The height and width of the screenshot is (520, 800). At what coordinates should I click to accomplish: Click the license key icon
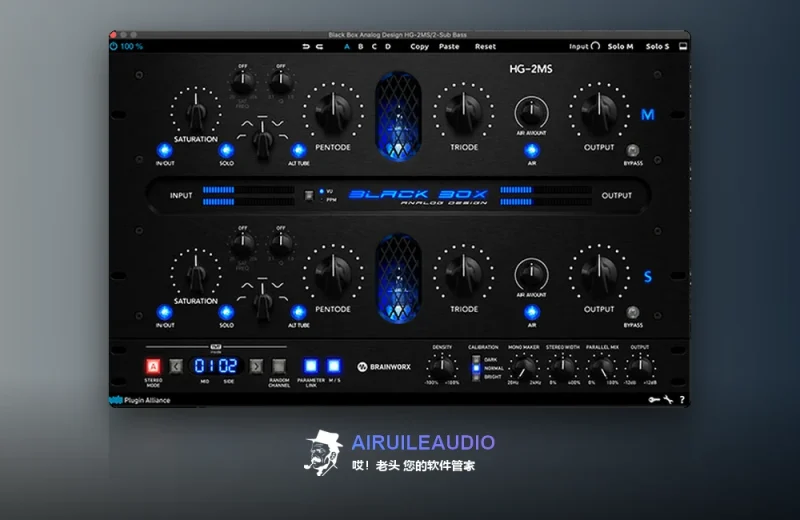[x=654, y=400]
